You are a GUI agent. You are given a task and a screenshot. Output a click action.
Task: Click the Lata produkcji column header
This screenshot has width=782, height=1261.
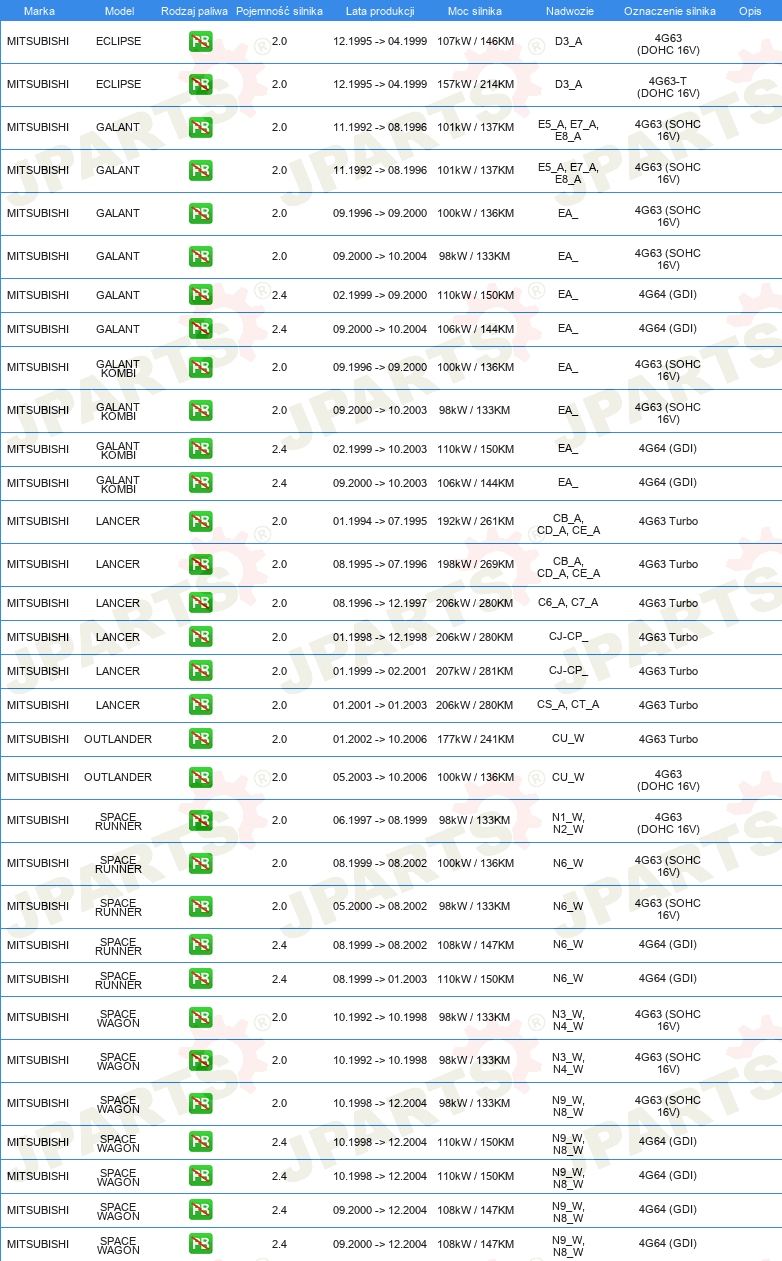coord(380,11)
